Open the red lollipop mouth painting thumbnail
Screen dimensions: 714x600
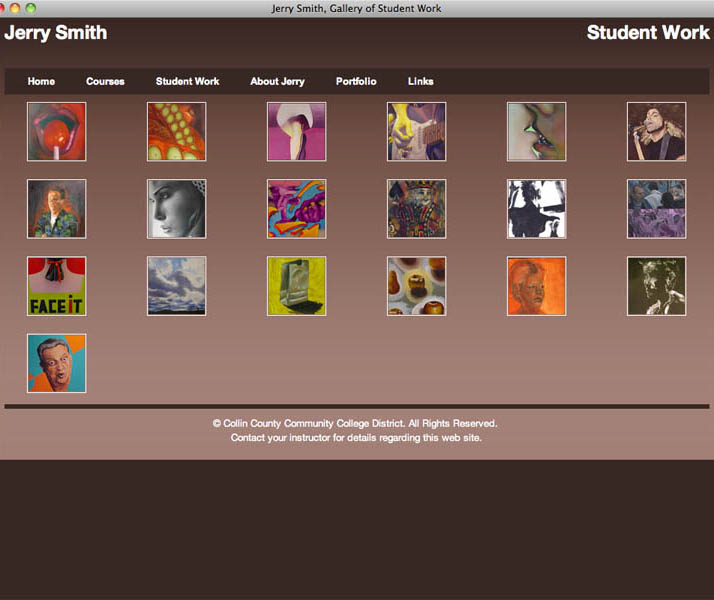pos(56,132)
